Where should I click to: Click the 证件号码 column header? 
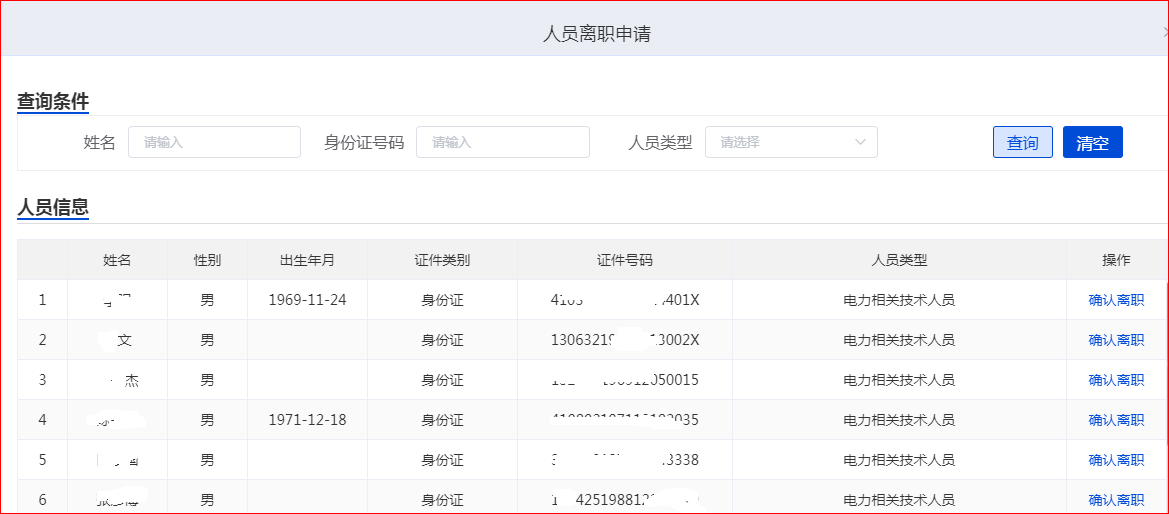point(624,260)
